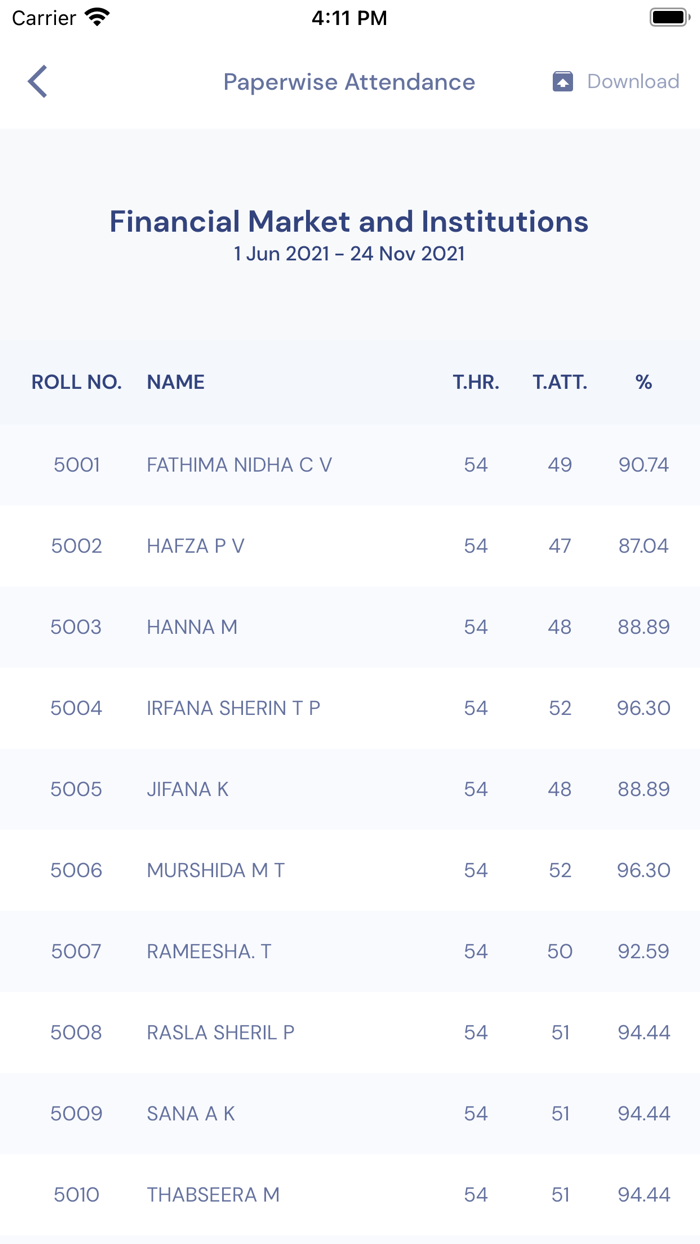This screenshot has height=1244, width=700.
Task: Select the HAFZA P V row
Action: (196, 546)
